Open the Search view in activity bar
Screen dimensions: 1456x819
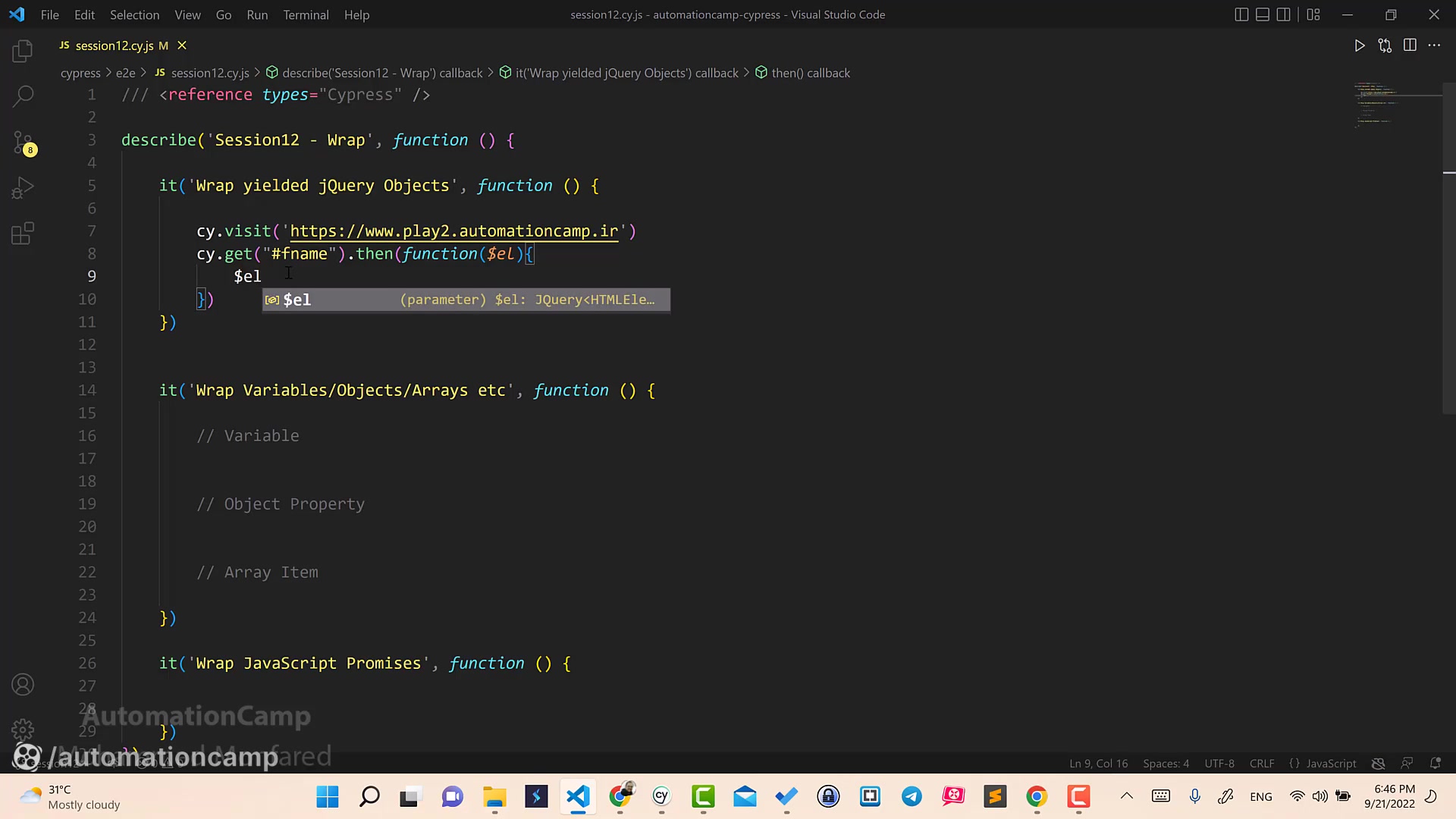(x=23, y=96)
